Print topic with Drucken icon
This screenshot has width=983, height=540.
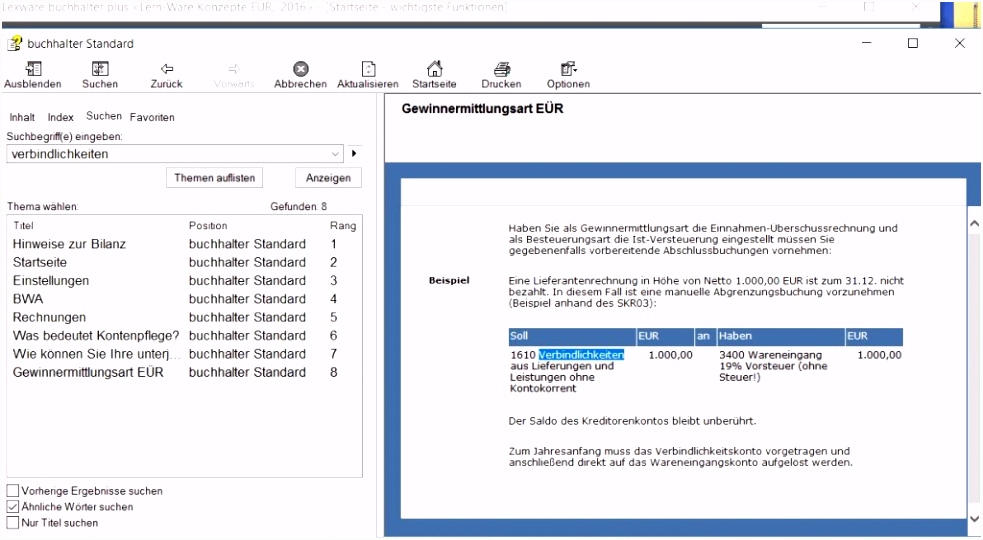click(502, 69)
